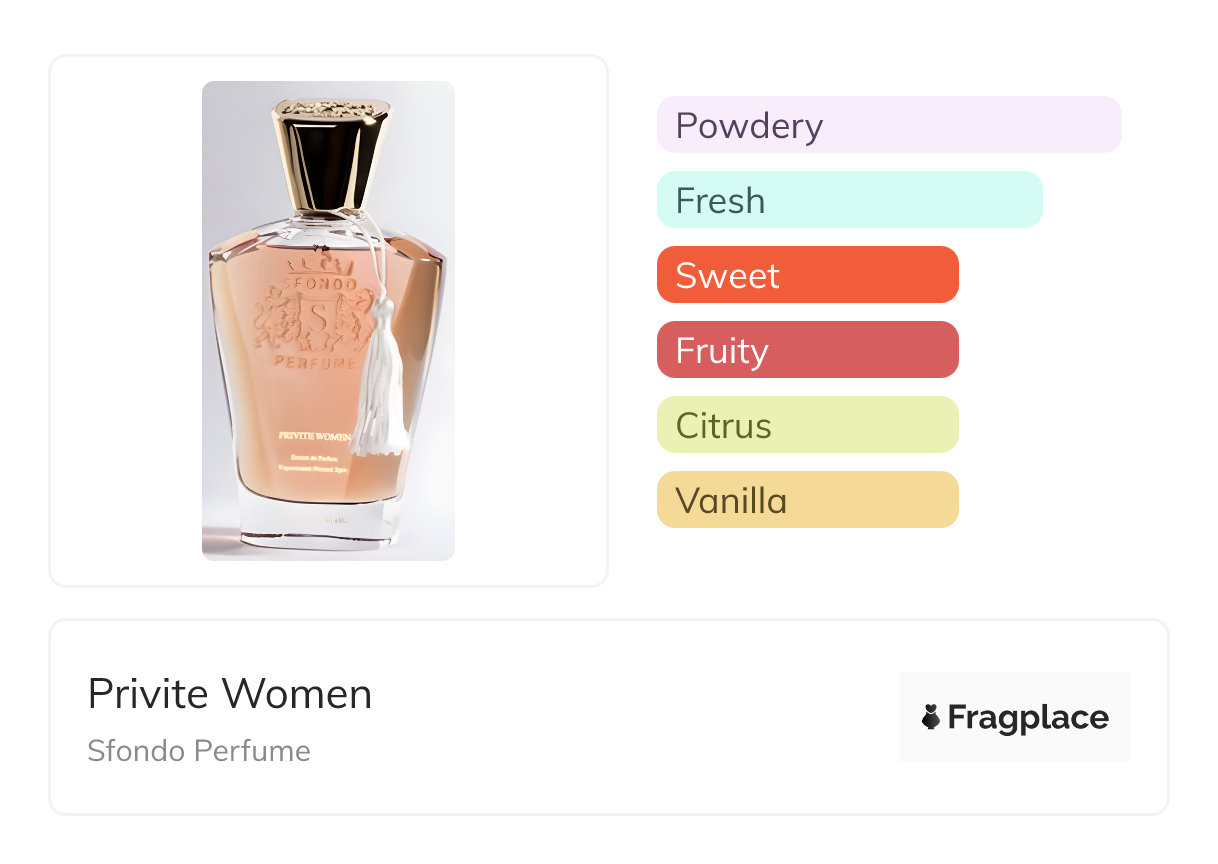Pick the Fruity accord bar
1218x864 pixels.
click(x=807, y=350)
